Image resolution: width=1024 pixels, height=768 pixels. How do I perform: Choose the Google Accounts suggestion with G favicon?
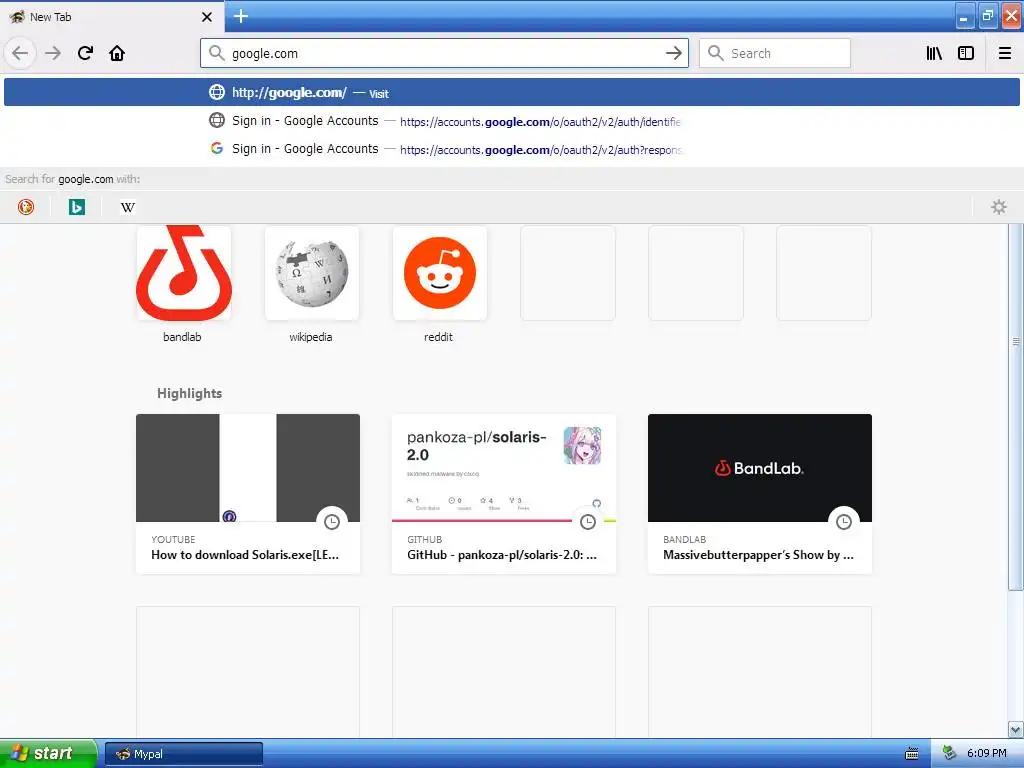click(511, 149)
